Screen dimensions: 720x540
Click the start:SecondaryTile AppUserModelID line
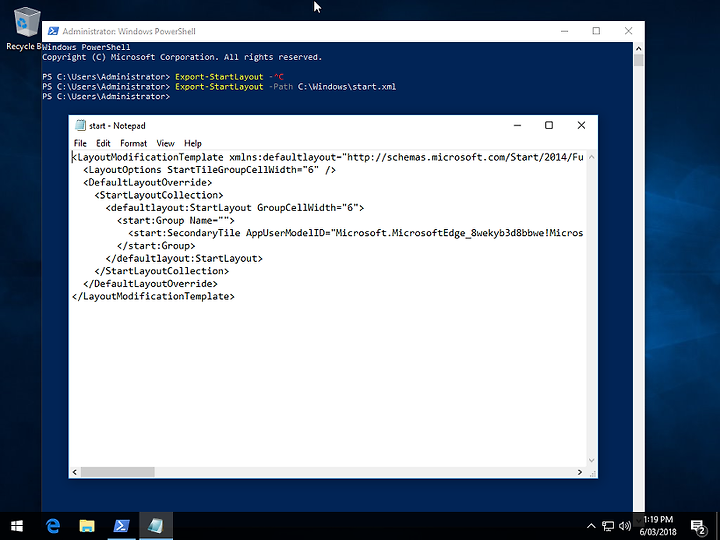coord(355,233)
